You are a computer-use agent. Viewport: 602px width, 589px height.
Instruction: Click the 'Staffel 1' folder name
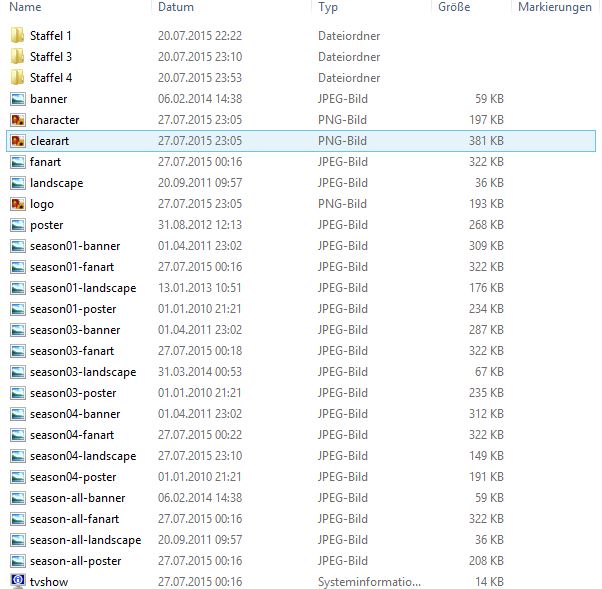51,36
